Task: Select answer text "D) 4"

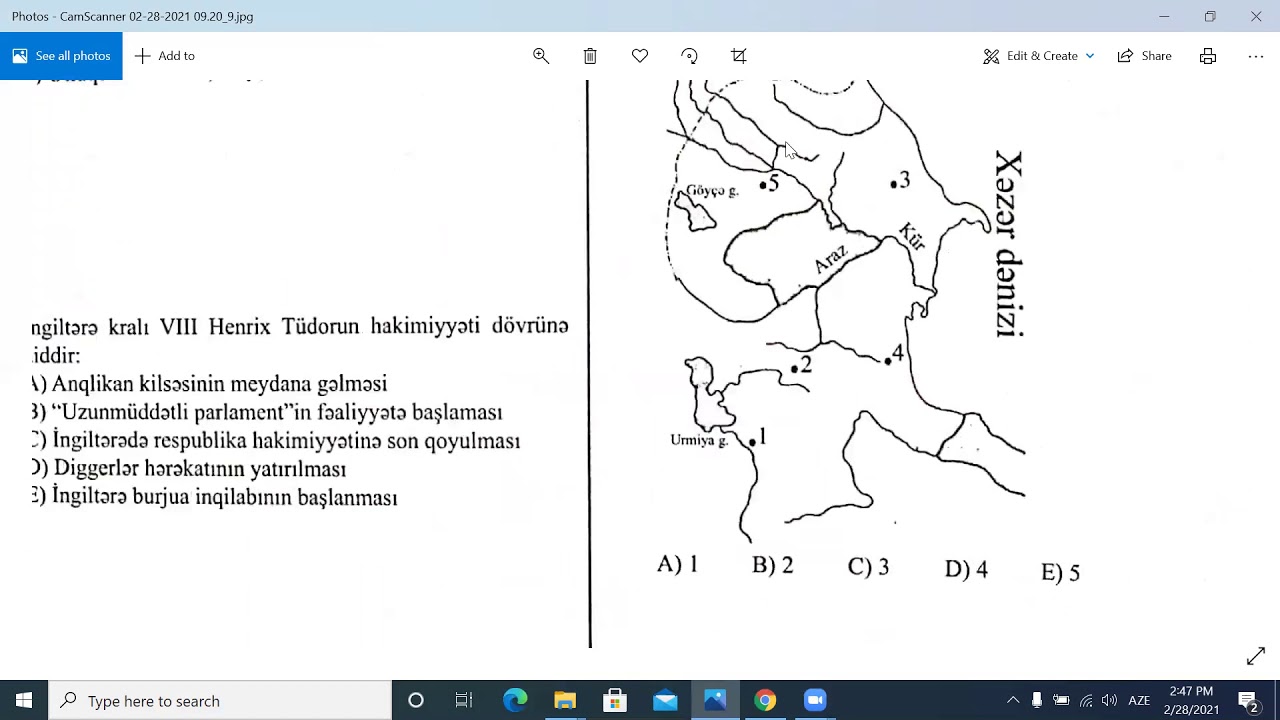Action: [966, 569]
